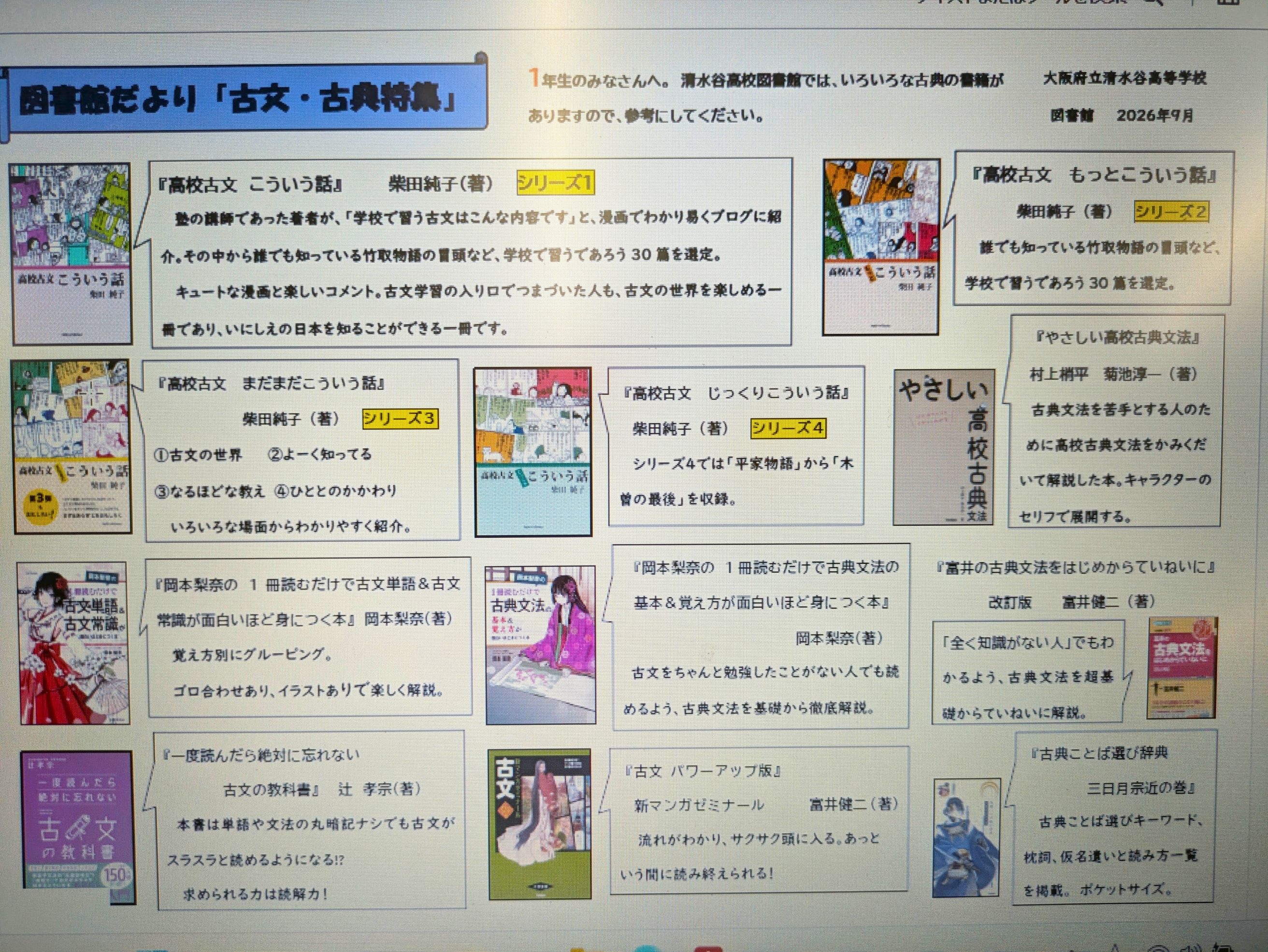This screenshot has width=1268, height=952.
Task: Click the title 『高校古文 こういう話』
Action: (250, 184)
